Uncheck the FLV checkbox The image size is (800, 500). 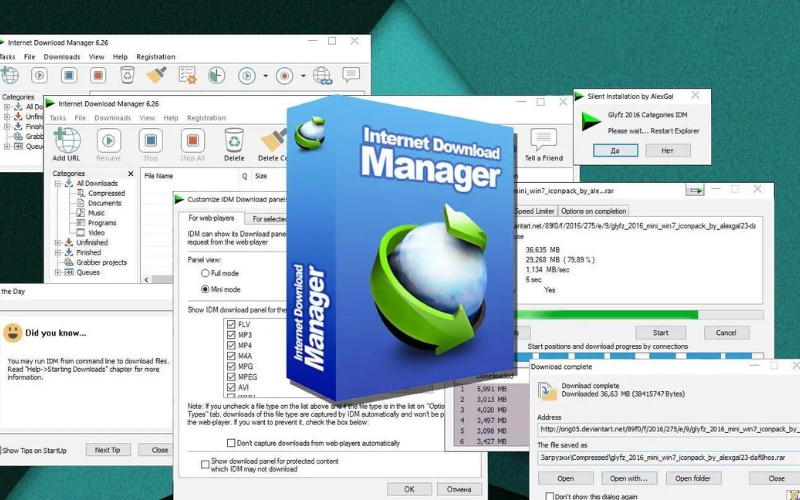click(x=231, y=324)
